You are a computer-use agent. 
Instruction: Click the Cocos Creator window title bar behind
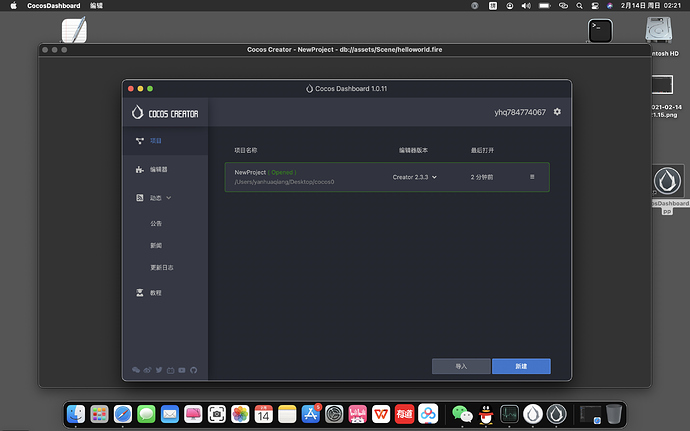point(345,50)
